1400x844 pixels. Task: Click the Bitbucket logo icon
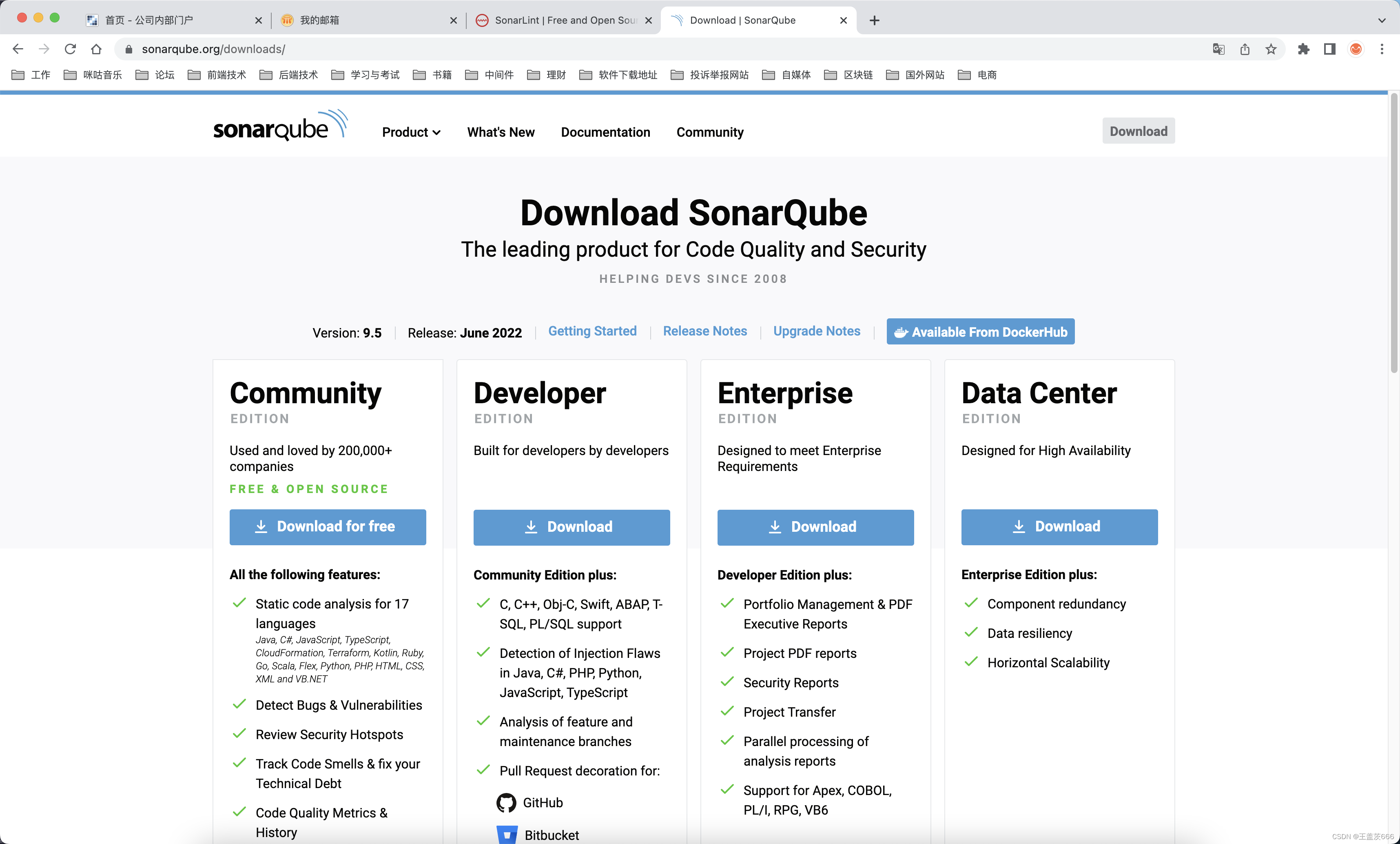[507, 834]
